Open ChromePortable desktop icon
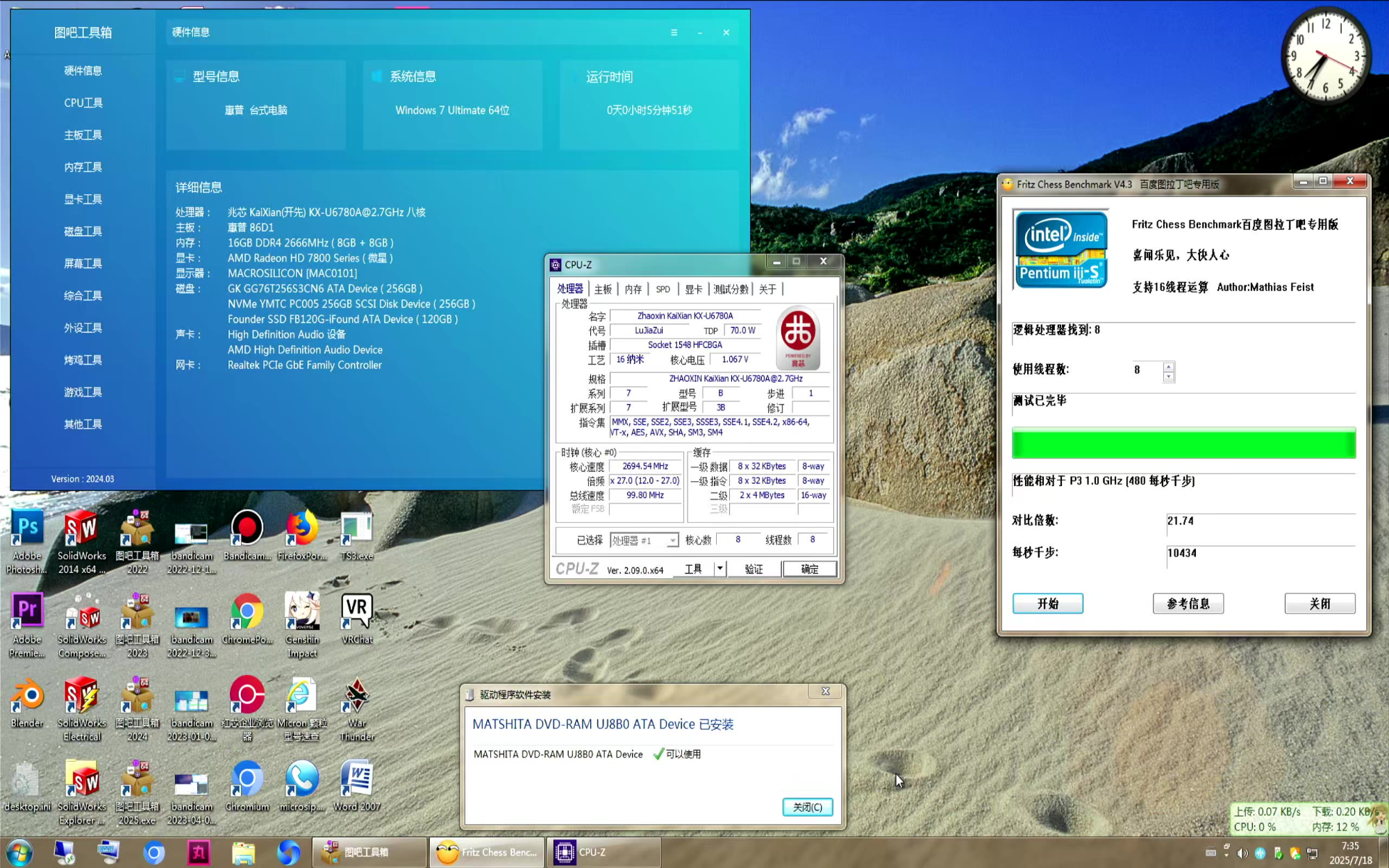Screen dimensions: 1389x868 click(x=247, y=618)
